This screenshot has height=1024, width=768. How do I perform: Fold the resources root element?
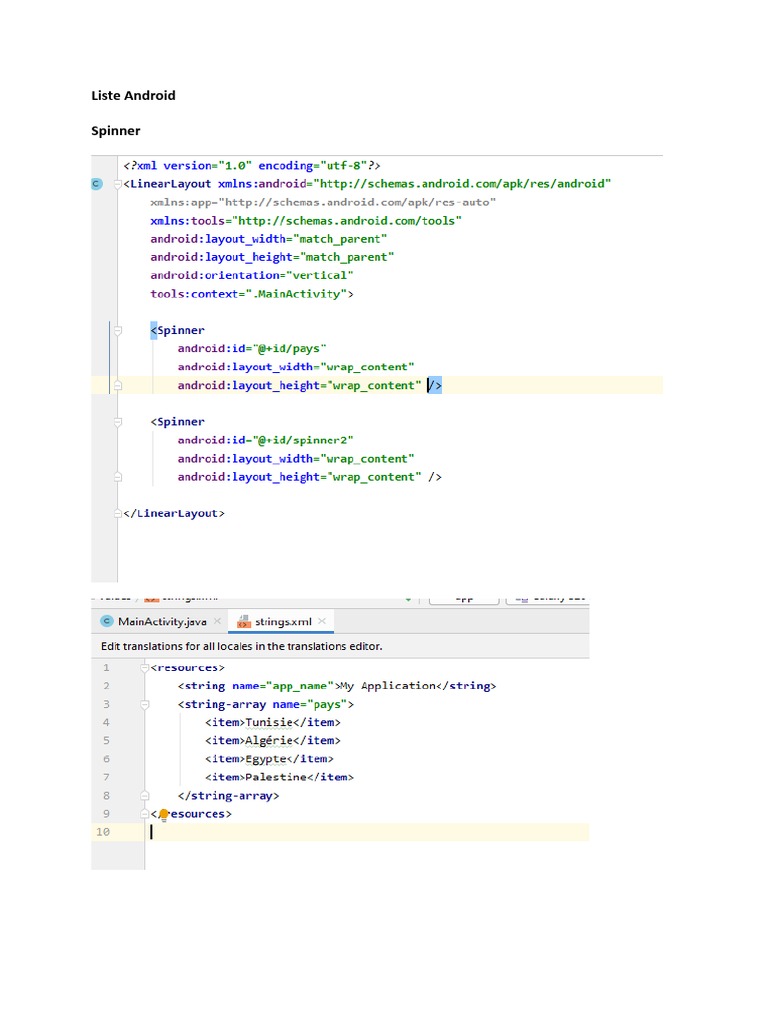(145, 667)
